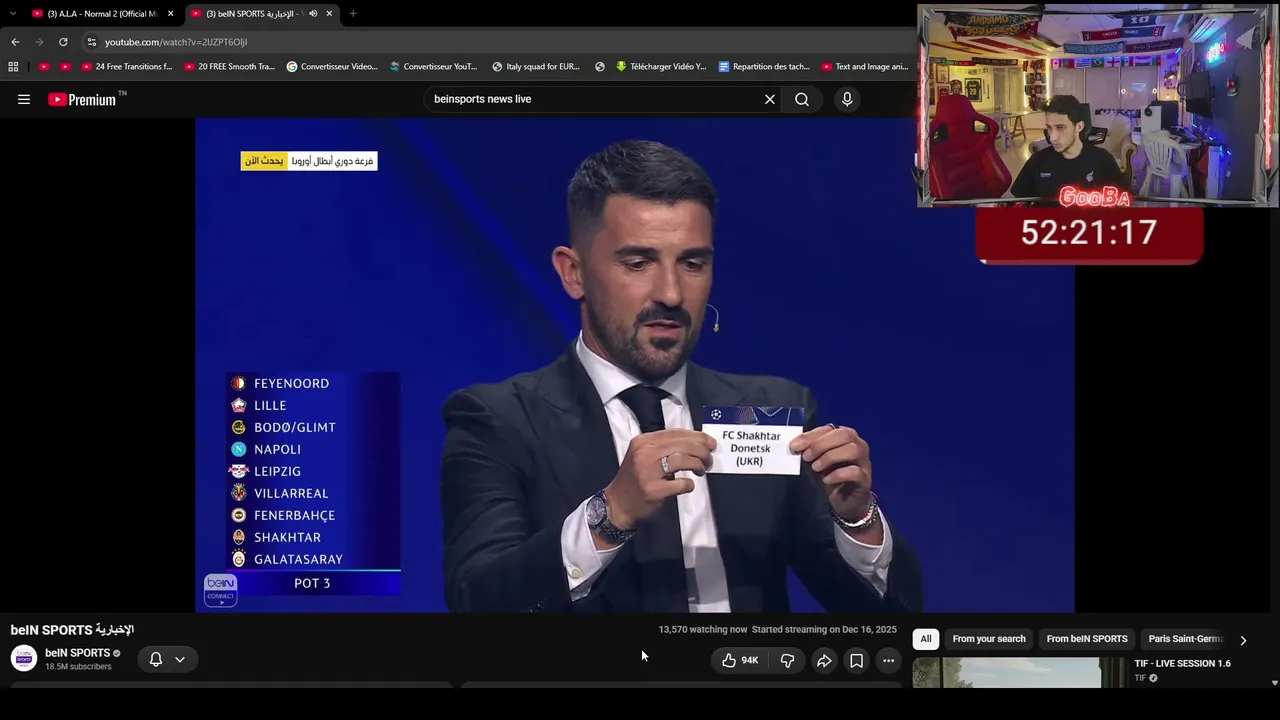Dislike the video with thumbs-down button

[788, 660]
